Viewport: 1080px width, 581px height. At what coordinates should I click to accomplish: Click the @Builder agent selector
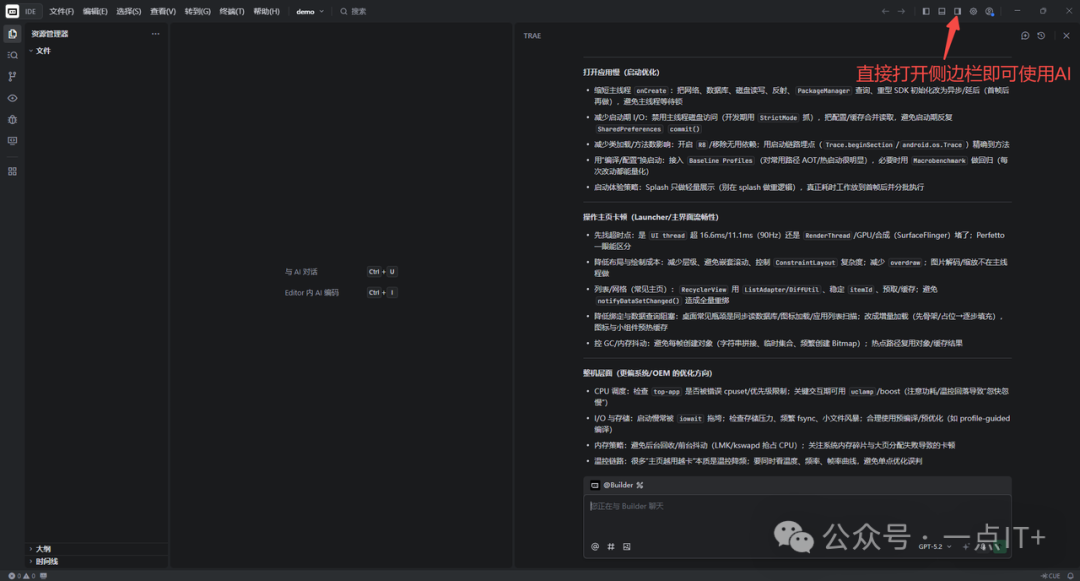(x=618, y=485)
